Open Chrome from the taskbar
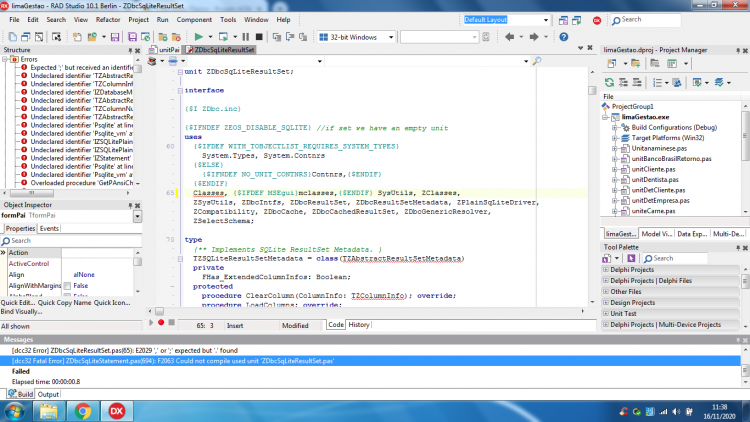Image resolution: width=750 pixels, height=422 pixels. click(x=83, y=411)
